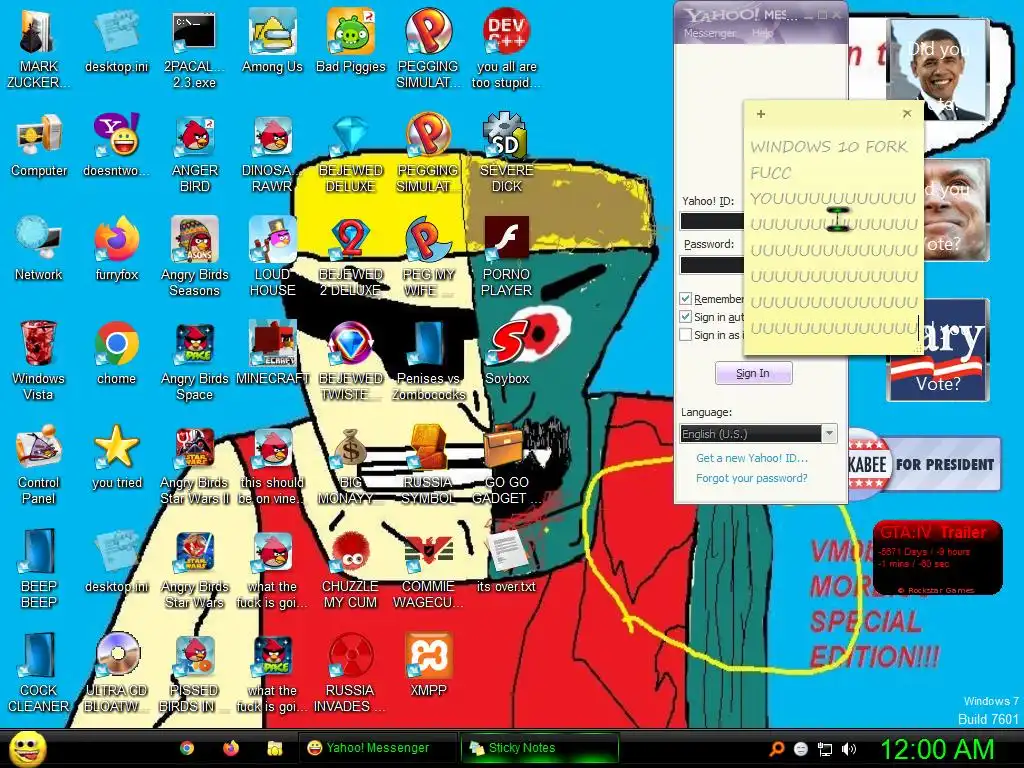Click the smiley Start button

coord(27,748)
